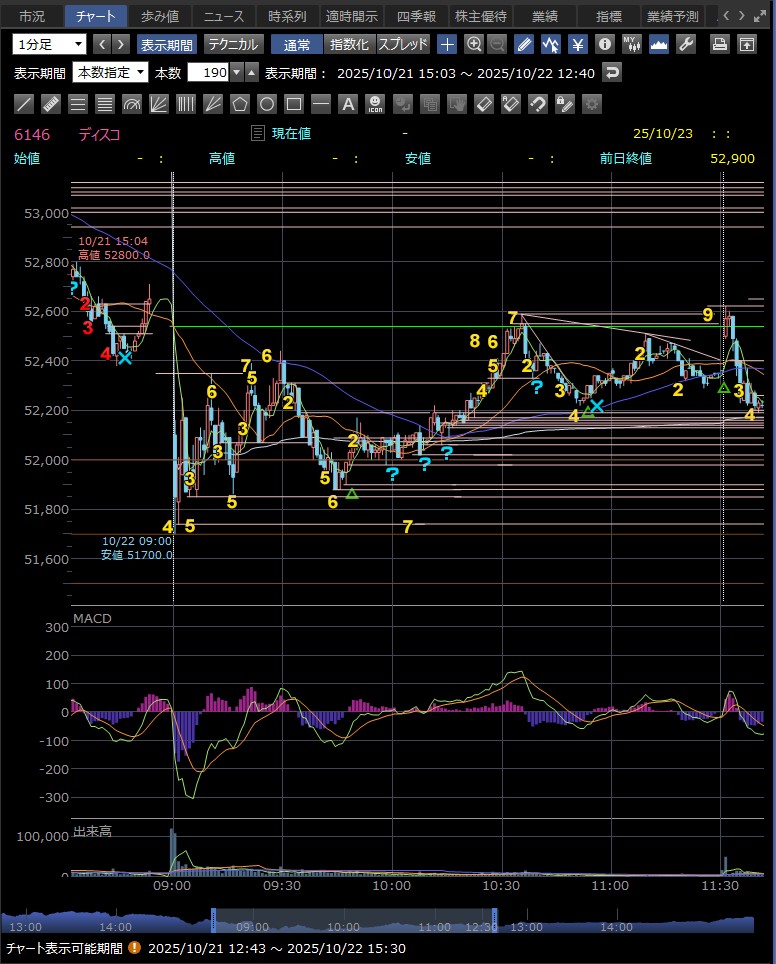776x964 pixels.
Task: Select the eraser tool in drawing toolbar
Action: tap(483, 104)
